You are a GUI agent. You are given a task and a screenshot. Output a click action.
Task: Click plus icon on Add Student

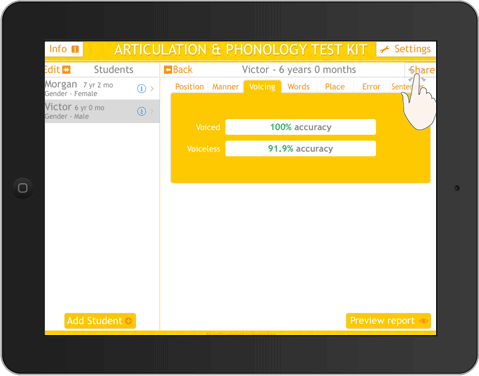click(128, 321)
